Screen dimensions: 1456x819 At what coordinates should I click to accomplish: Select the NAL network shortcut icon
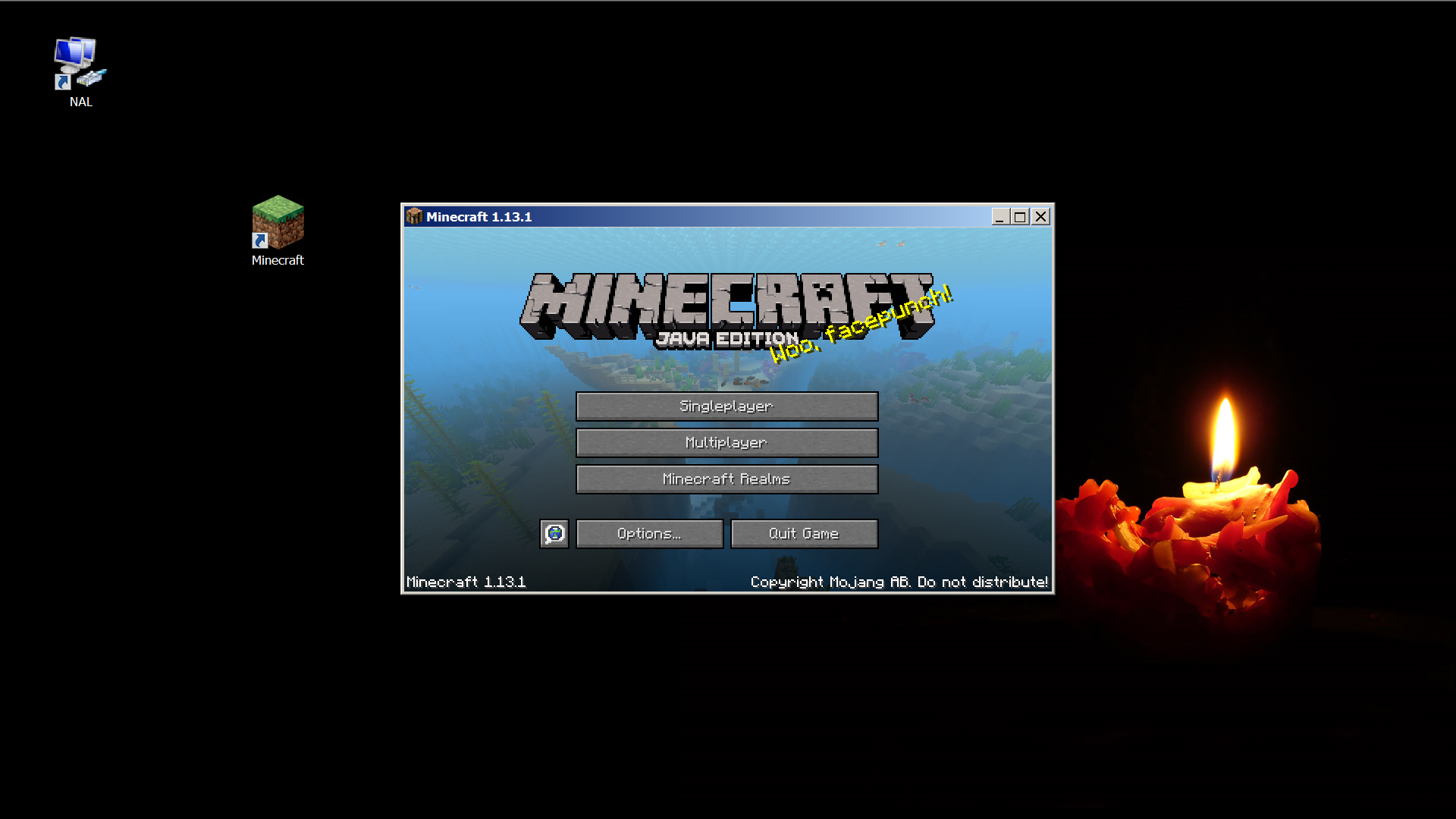pyautogui.click(x=80, y=64)
